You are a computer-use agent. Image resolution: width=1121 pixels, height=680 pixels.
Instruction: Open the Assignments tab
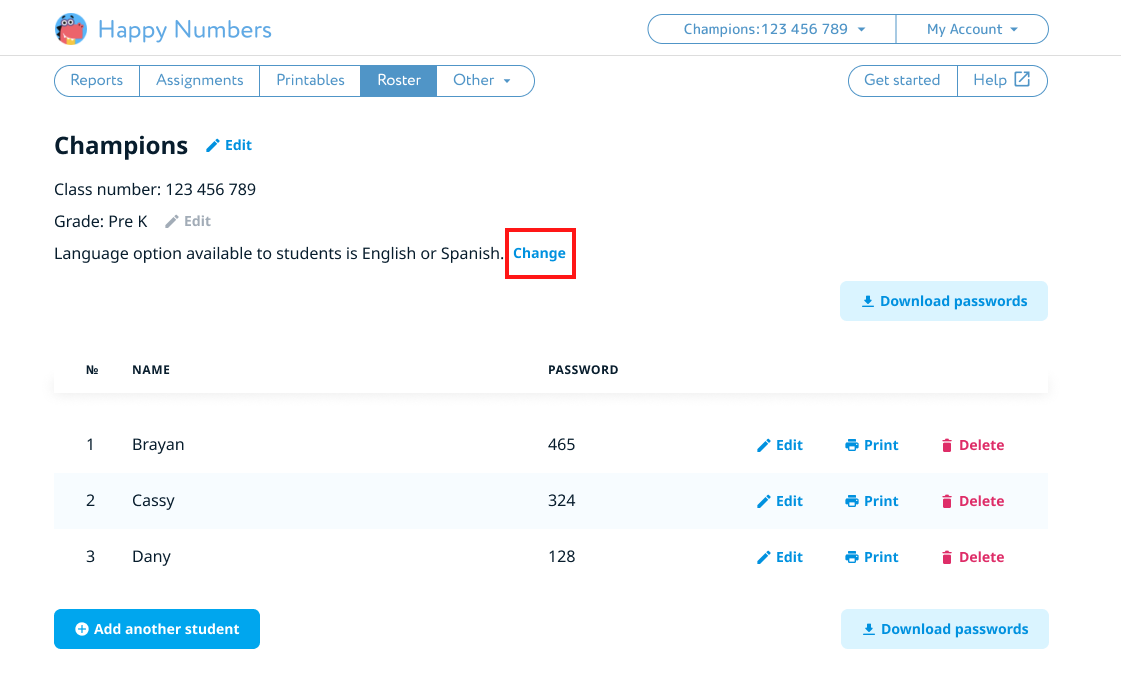tap(199, 80)
